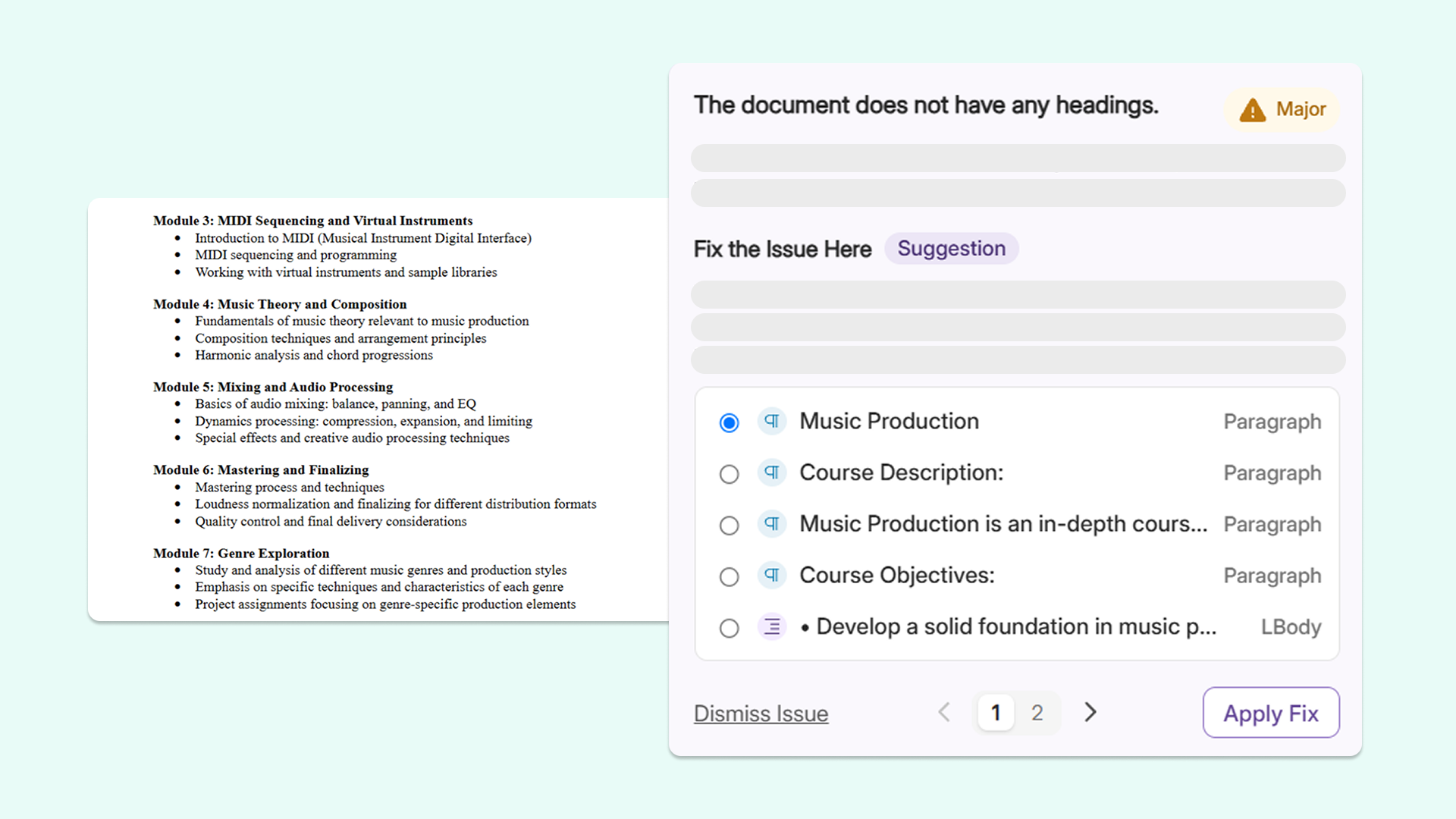The width and height of the screenshot is (1456, 819).
Task: Click paragraph icon next to 'Music Production is an in-depth'
Action: pos(772,524)
